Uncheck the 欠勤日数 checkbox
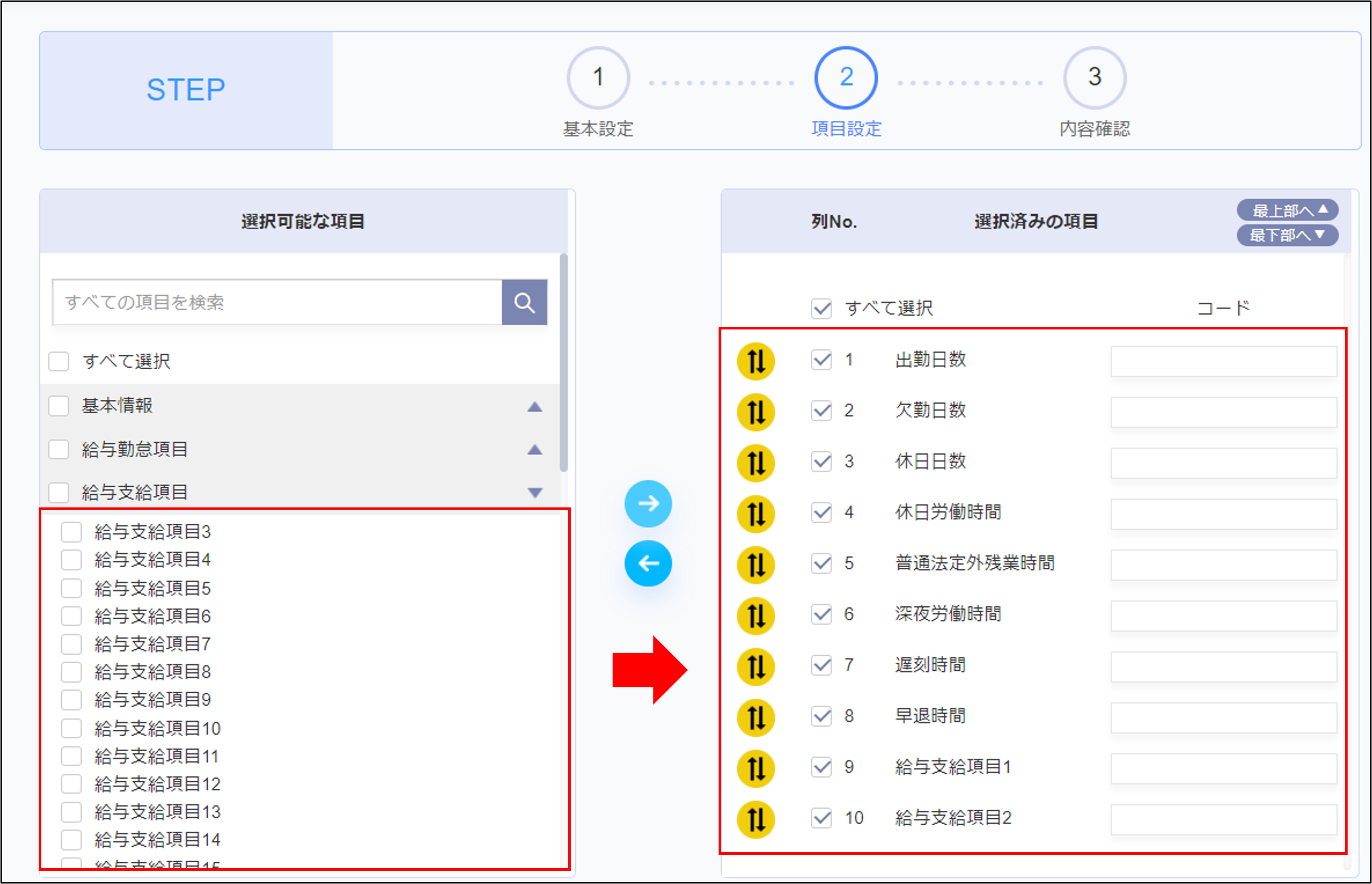 [821, 410]
